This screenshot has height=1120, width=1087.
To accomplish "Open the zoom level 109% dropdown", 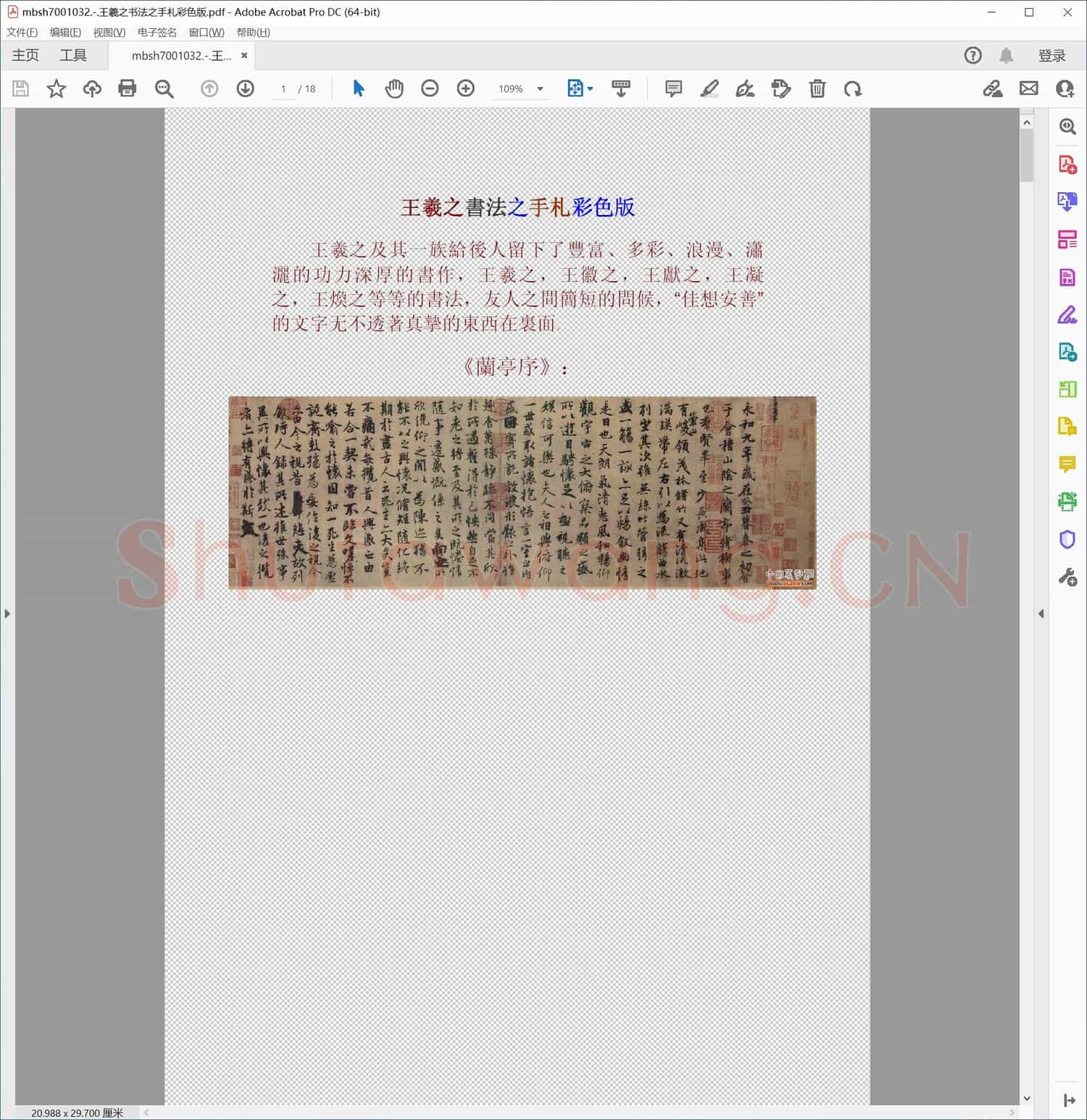I will coord(520,88).
